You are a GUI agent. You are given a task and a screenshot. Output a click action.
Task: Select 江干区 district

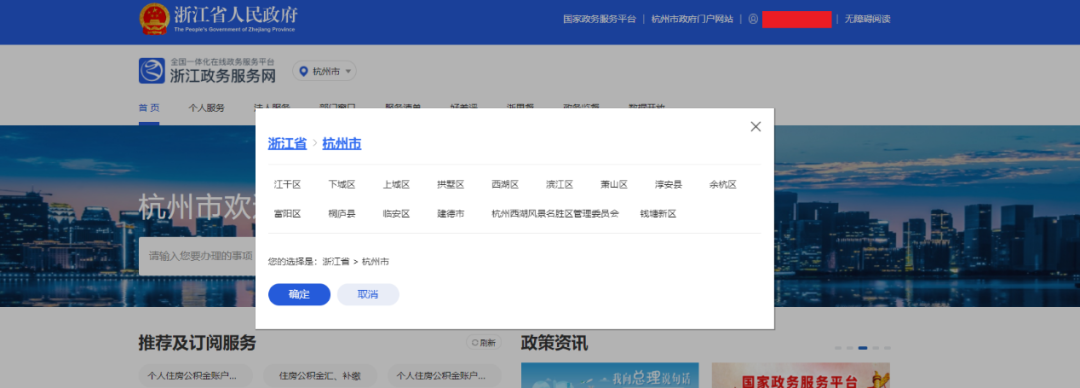287,185
